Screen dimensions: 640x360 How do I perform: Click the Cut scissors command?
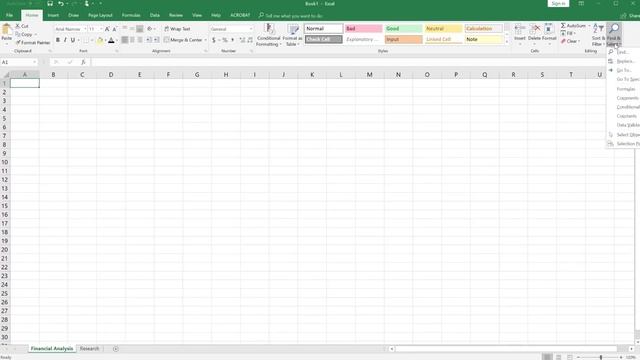(22, 26)
